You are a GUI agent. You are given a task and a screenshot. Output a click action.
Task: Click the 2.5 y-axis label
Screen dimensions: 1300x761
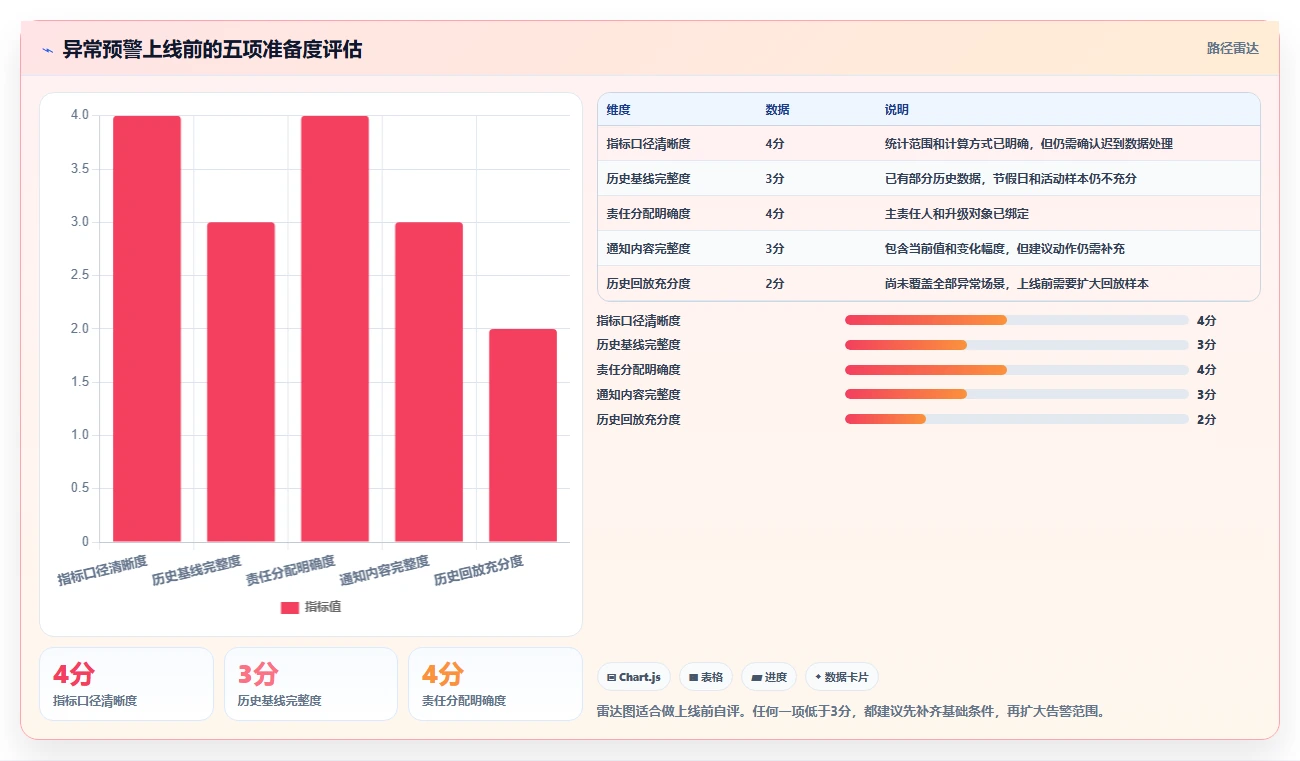click(x=79, y=275)
